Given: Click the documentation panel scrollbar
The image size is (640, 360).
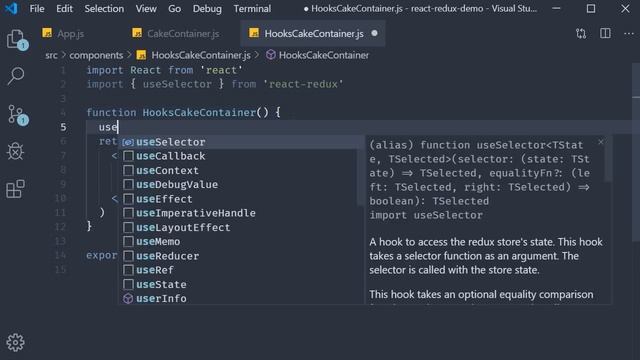Looking at the screenshot, I should (608, 159).
